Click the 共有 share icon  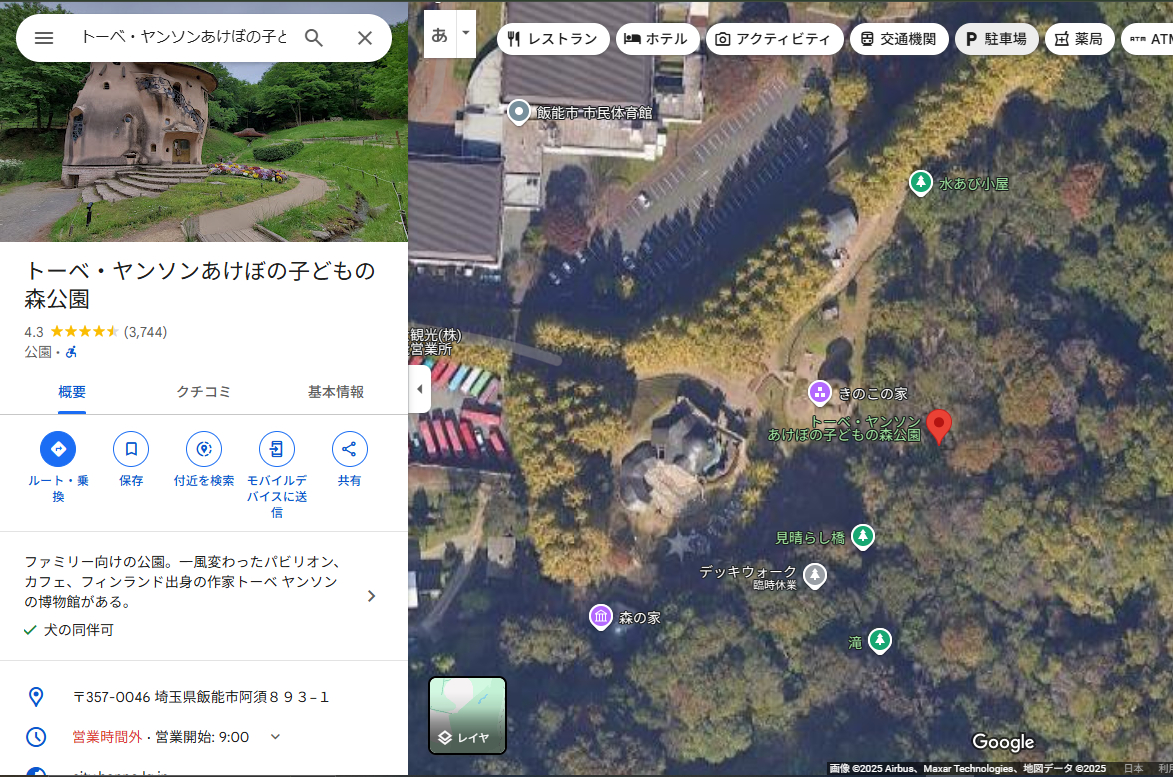(x=349, y=449)
